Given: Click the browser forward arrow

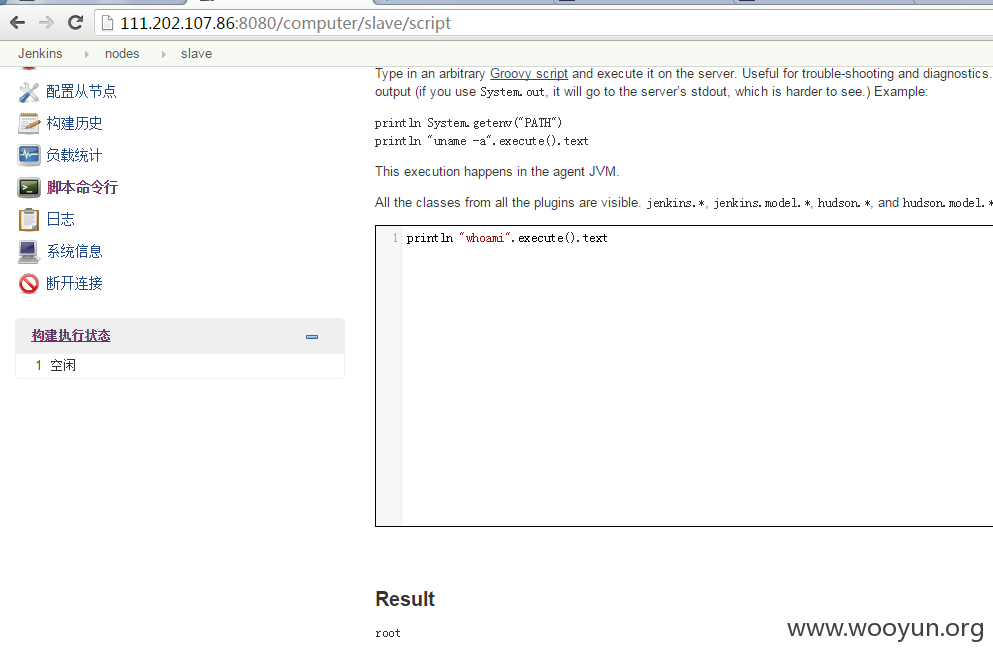Looking at the screenshot, I should point(46,23).
